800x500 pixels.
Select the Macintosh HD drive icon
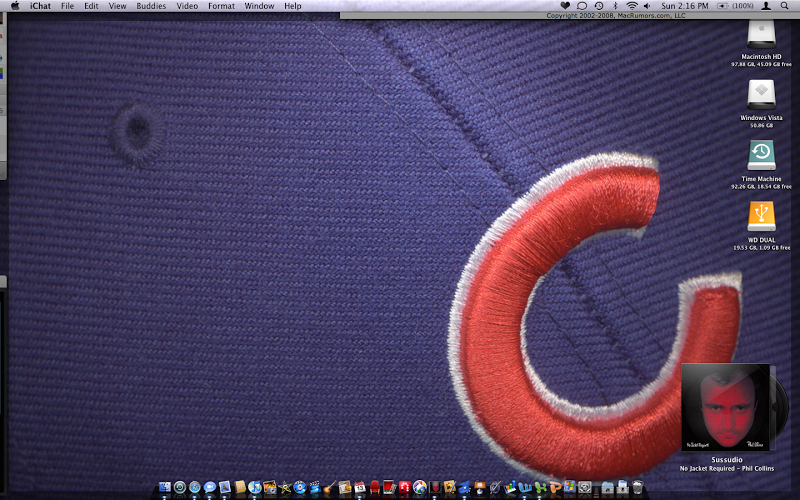point(761,35)
